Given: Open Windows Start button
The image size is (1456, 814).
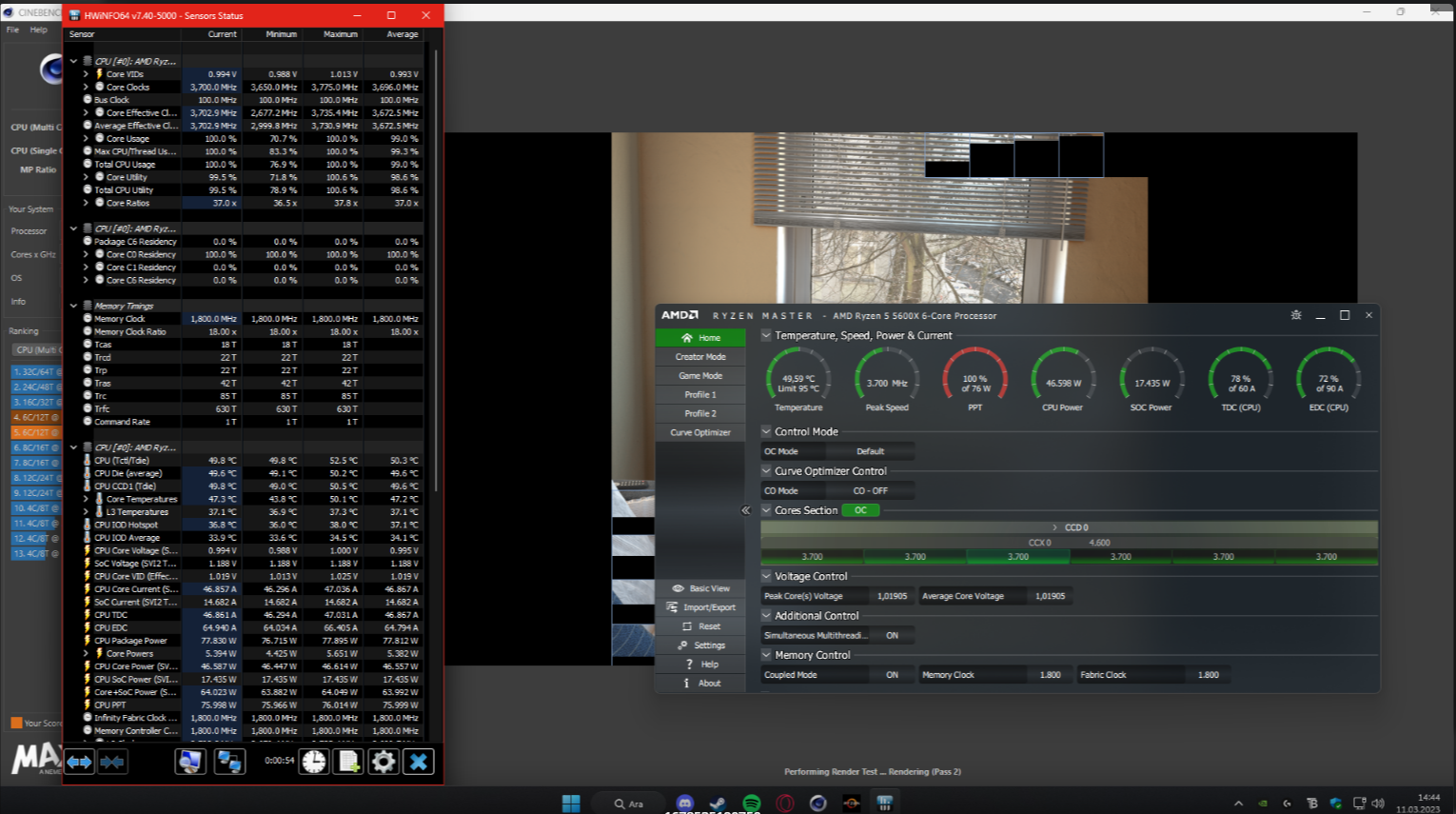Looking at the screenshot, I should (x=571, y=803).
